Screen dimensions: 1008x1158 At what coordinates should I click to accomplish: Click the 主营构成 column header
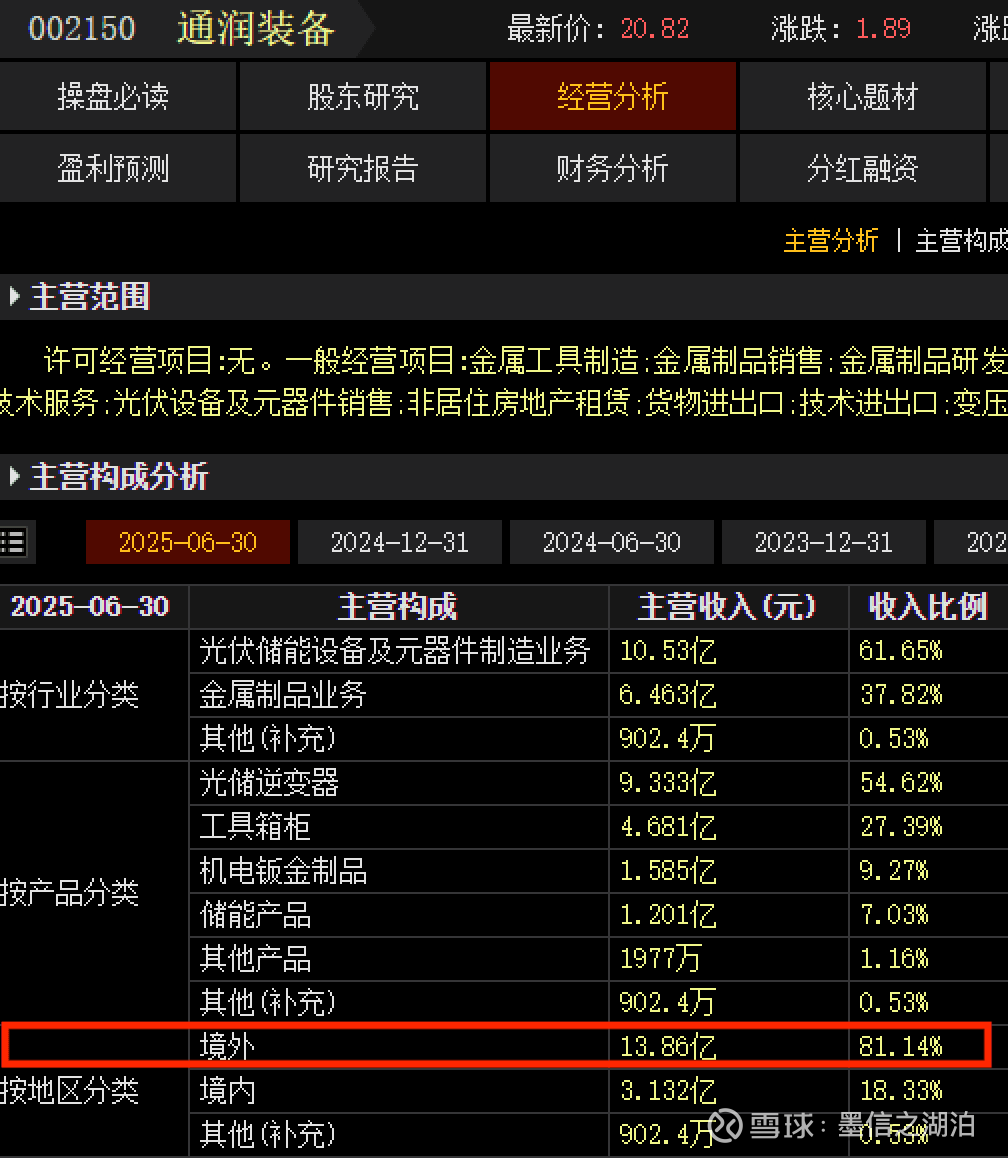398,606
